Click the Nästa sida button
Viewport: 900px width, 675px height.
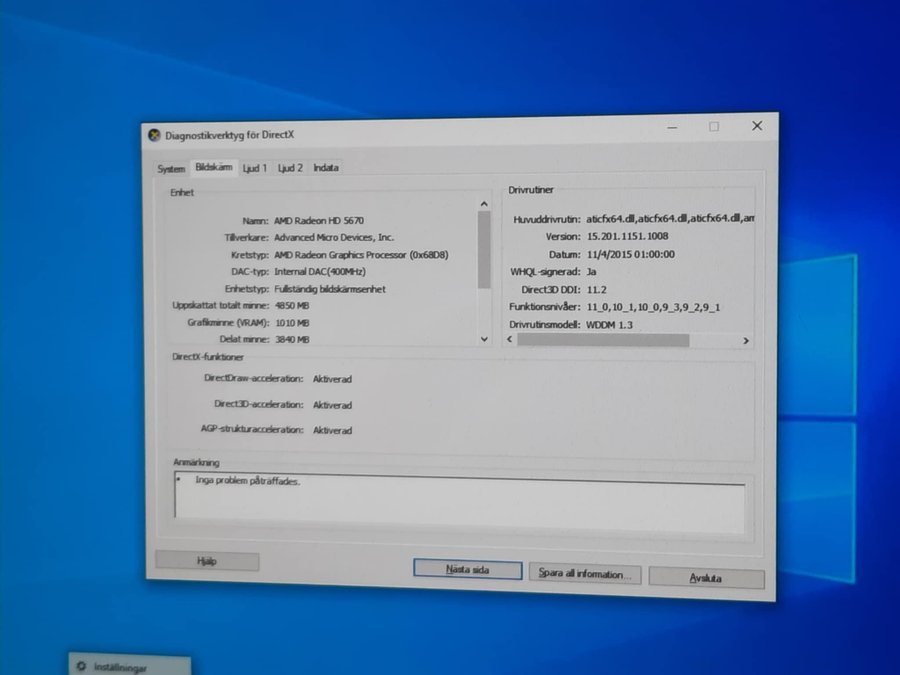[467, 569]
